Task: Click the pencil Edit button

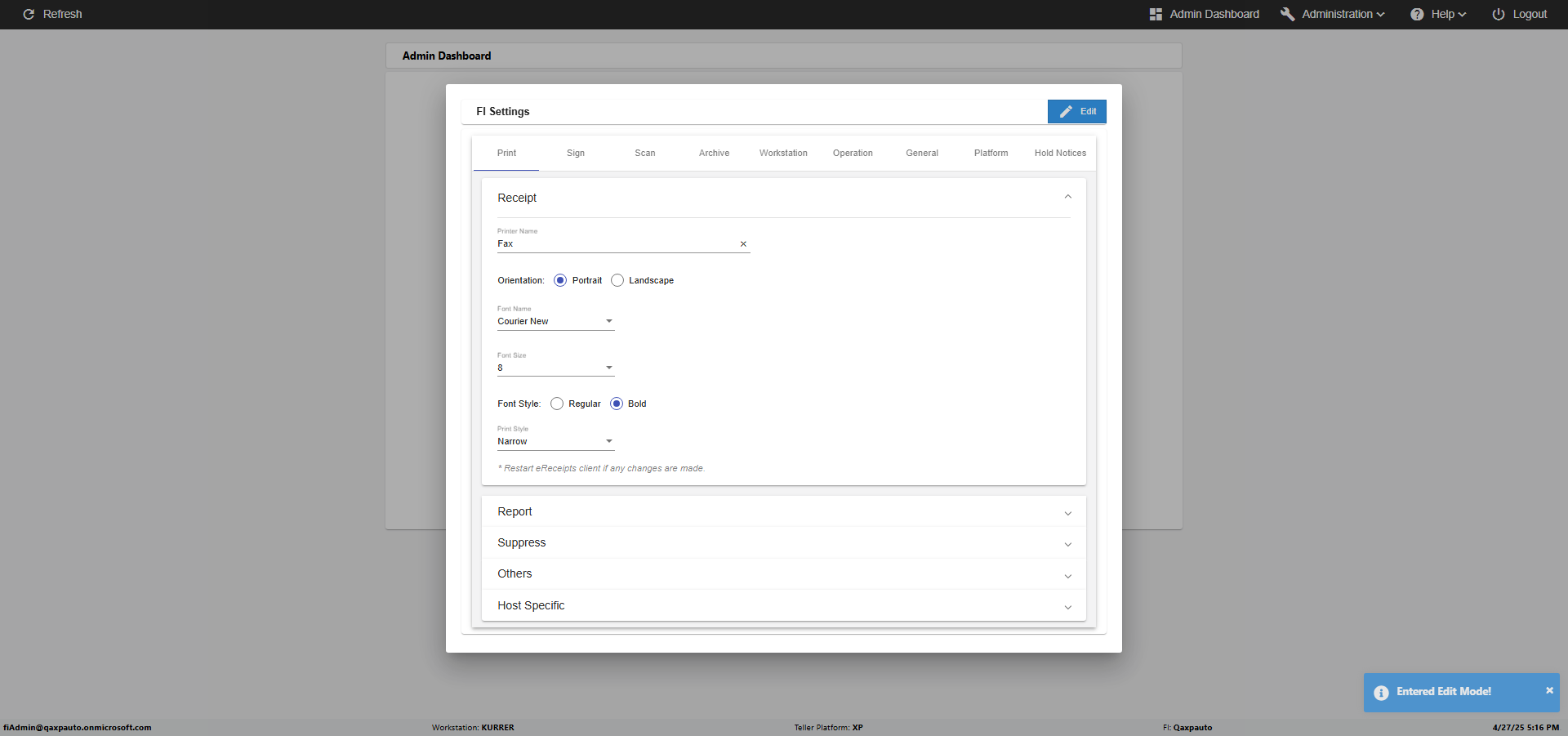Action: click(1077, 111)
